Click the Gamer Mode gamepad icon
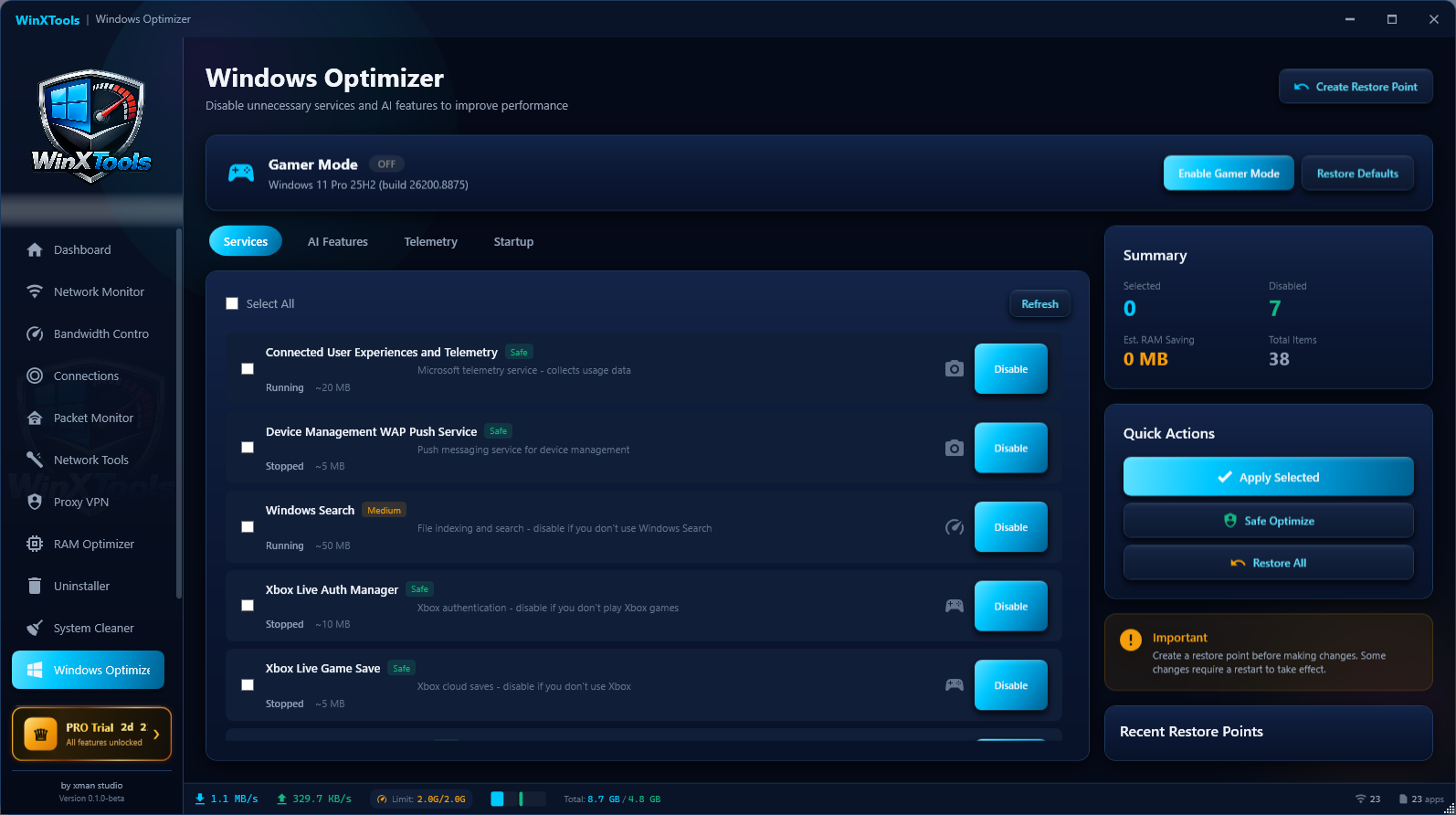The image size is (1456, 815). click(241, 173)
